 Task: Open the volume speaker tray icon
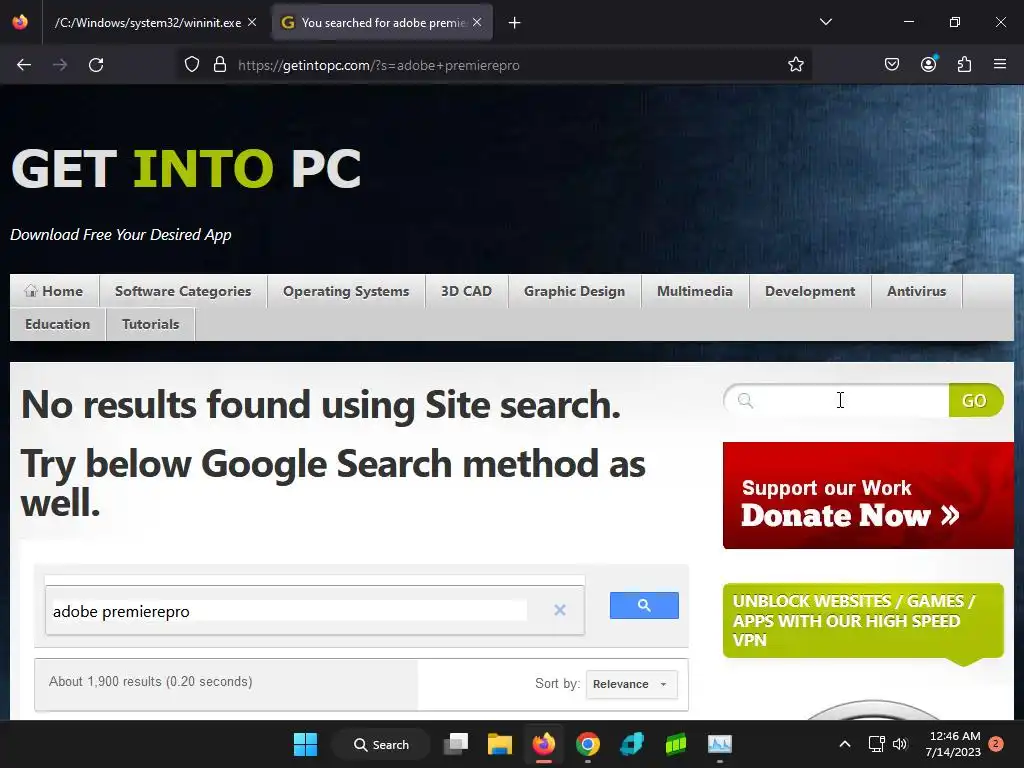[900, 744]
